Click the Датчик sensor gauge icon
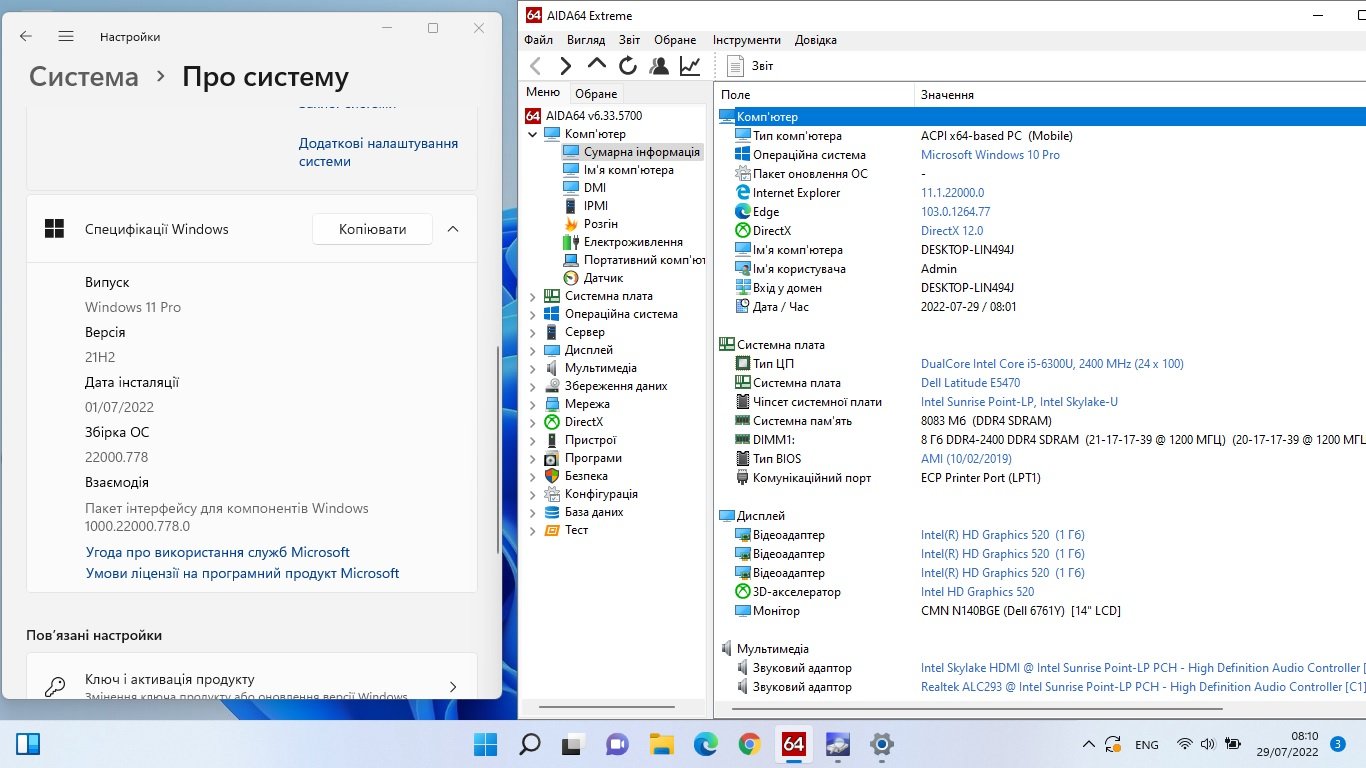Viewport: 1366px width, 768px height. 571,278
